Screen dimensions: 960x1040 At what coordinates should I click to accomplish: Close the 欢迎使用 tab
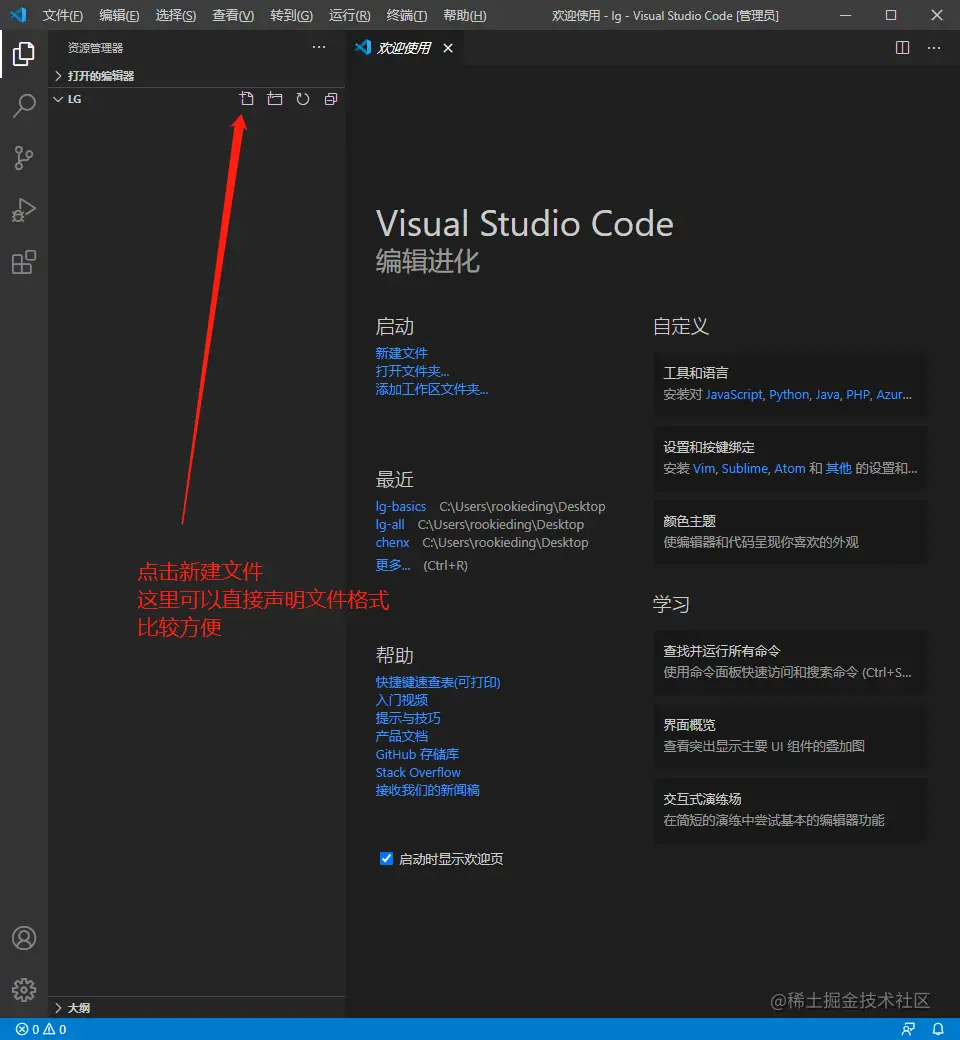coord(448,48)
